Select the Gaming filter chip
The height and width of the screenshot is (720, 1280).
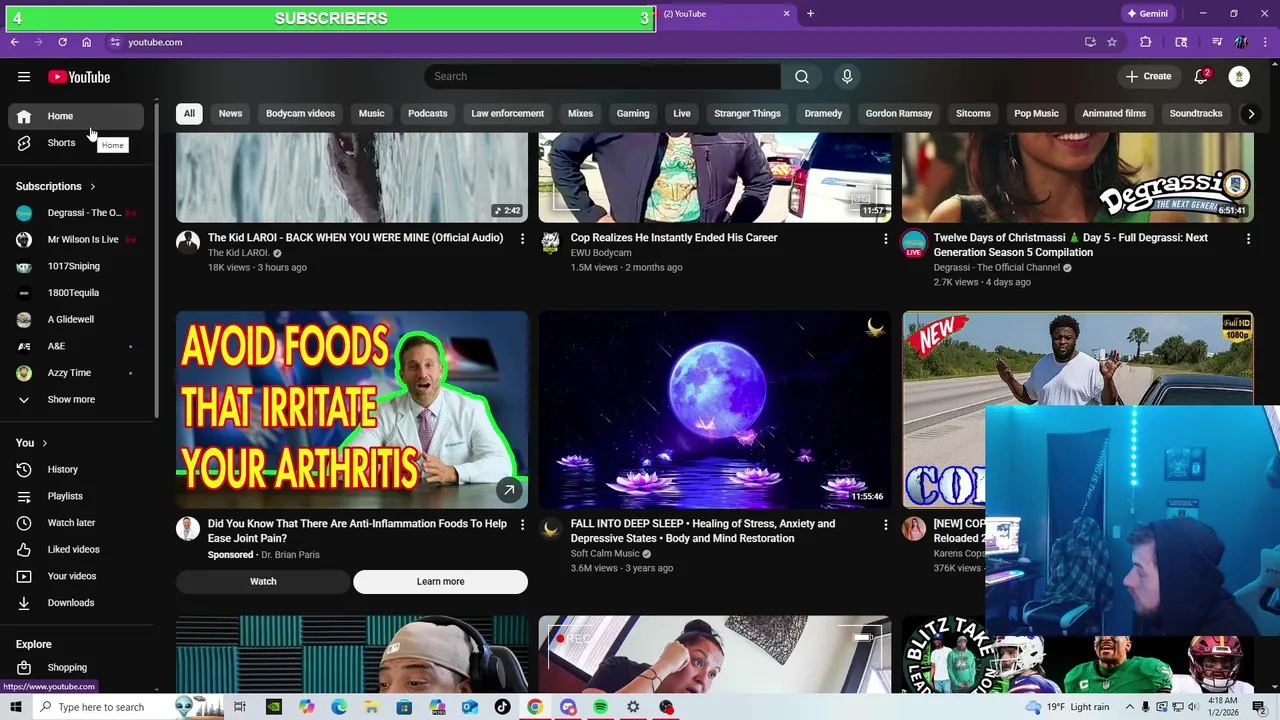point(632,114)
